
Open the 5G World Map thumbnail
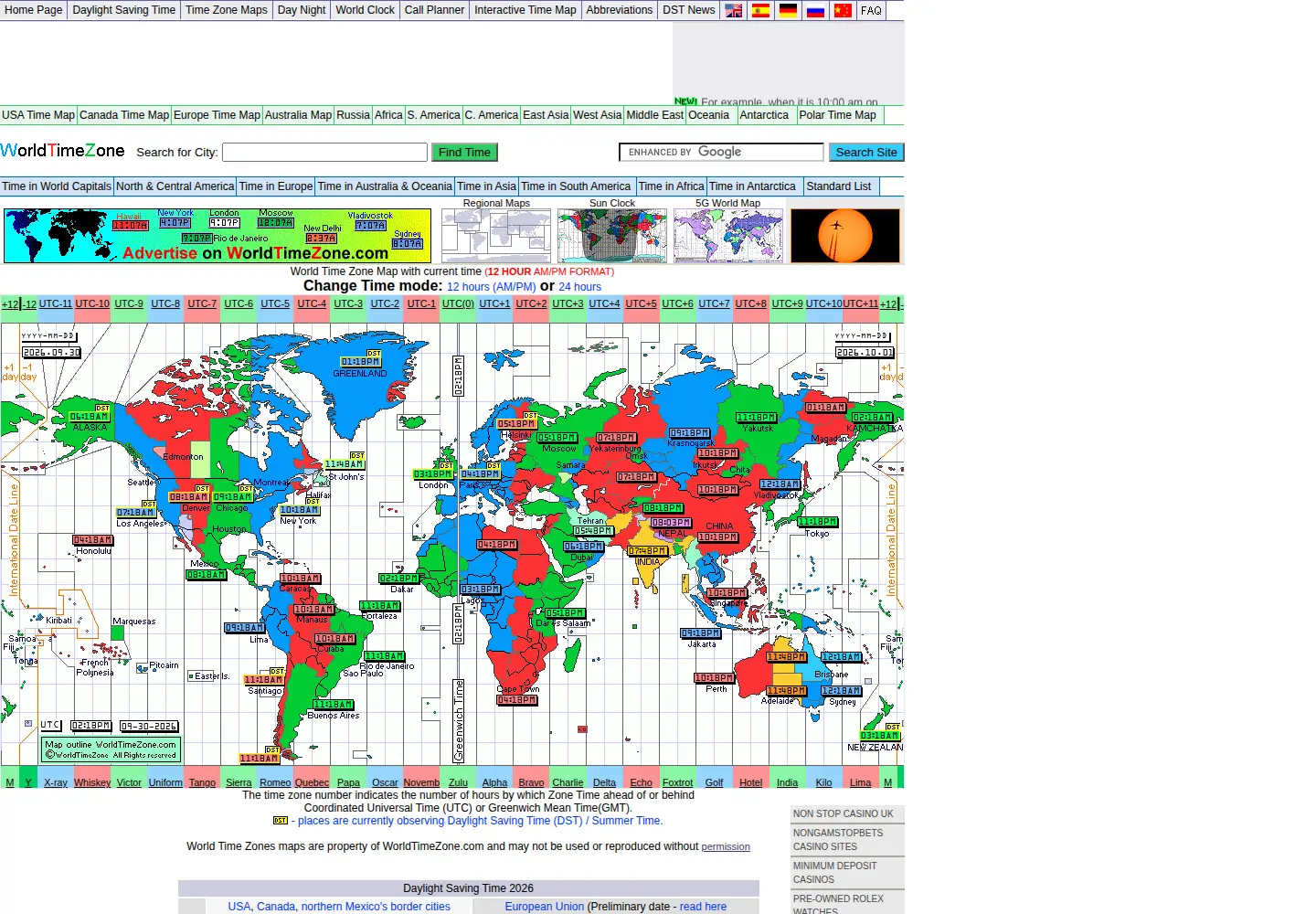tap(728, 236)
